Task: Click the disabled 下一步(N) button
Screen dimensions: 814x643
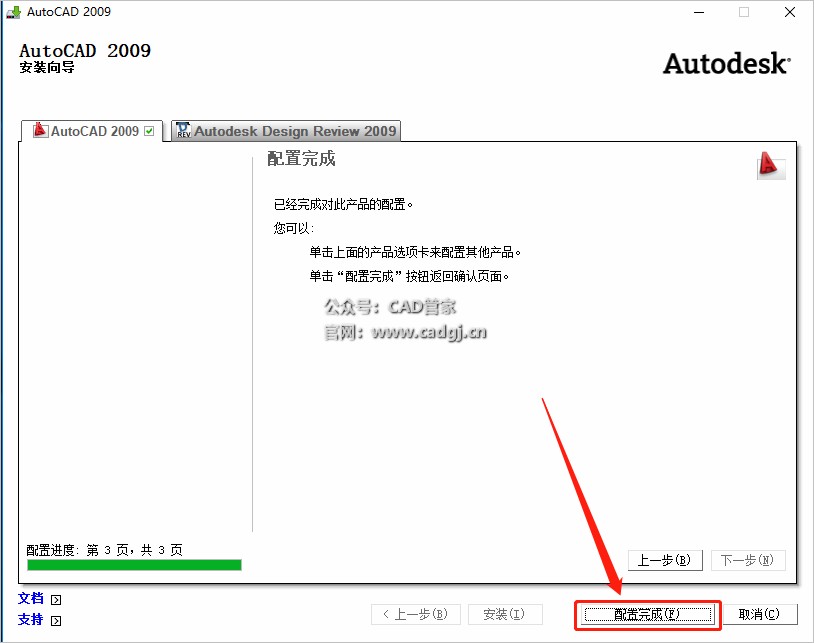Action: (748, 560)
